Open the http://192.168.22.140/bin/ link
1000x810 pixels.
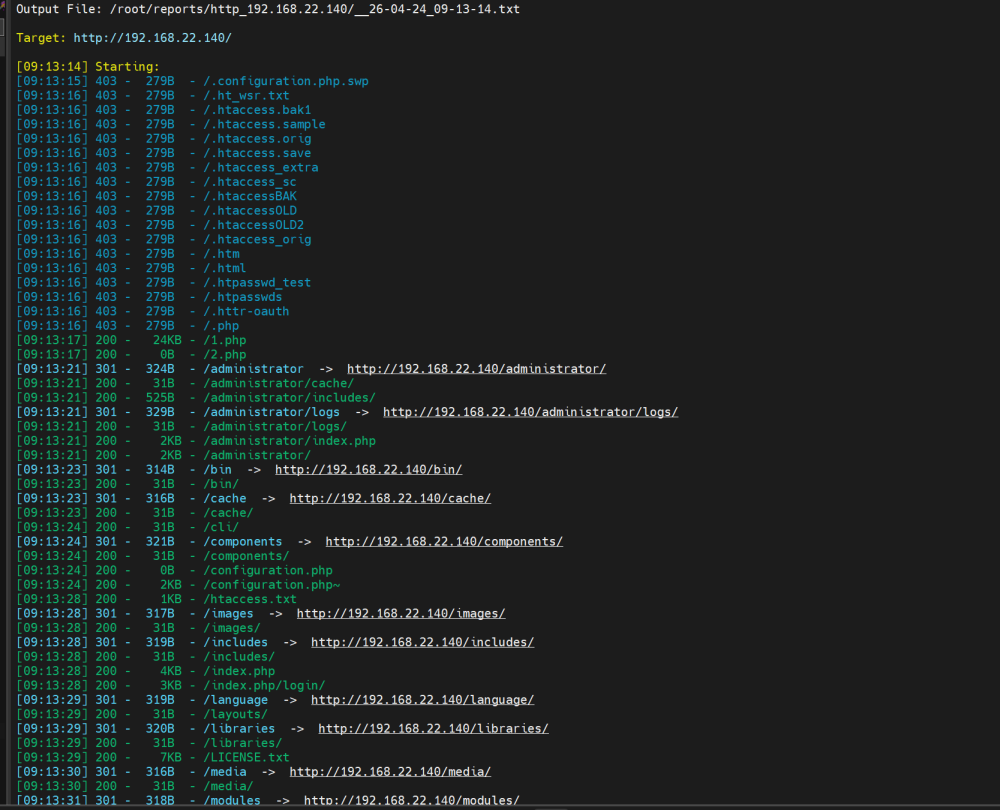(368, 470)
